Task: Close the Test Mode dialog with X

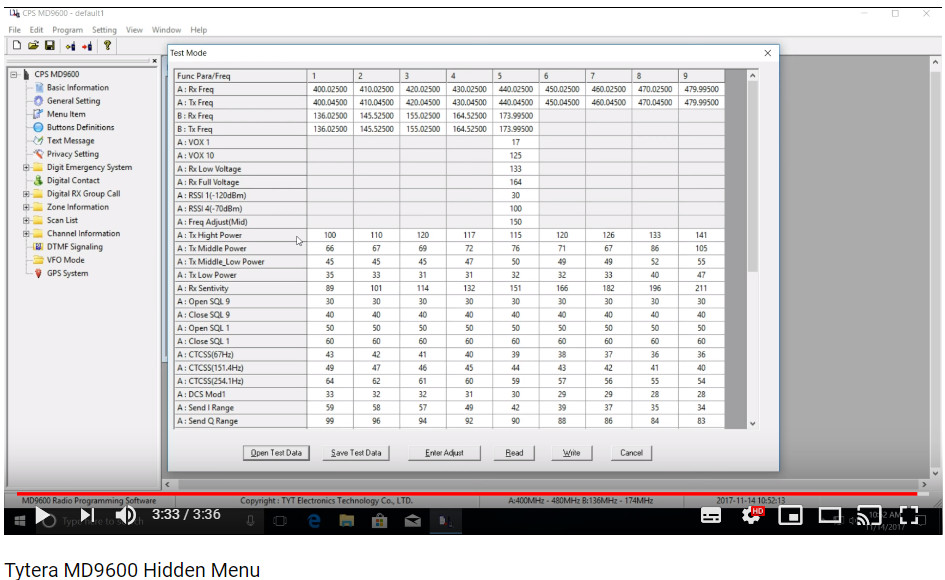Action: [x=767, y=53]
